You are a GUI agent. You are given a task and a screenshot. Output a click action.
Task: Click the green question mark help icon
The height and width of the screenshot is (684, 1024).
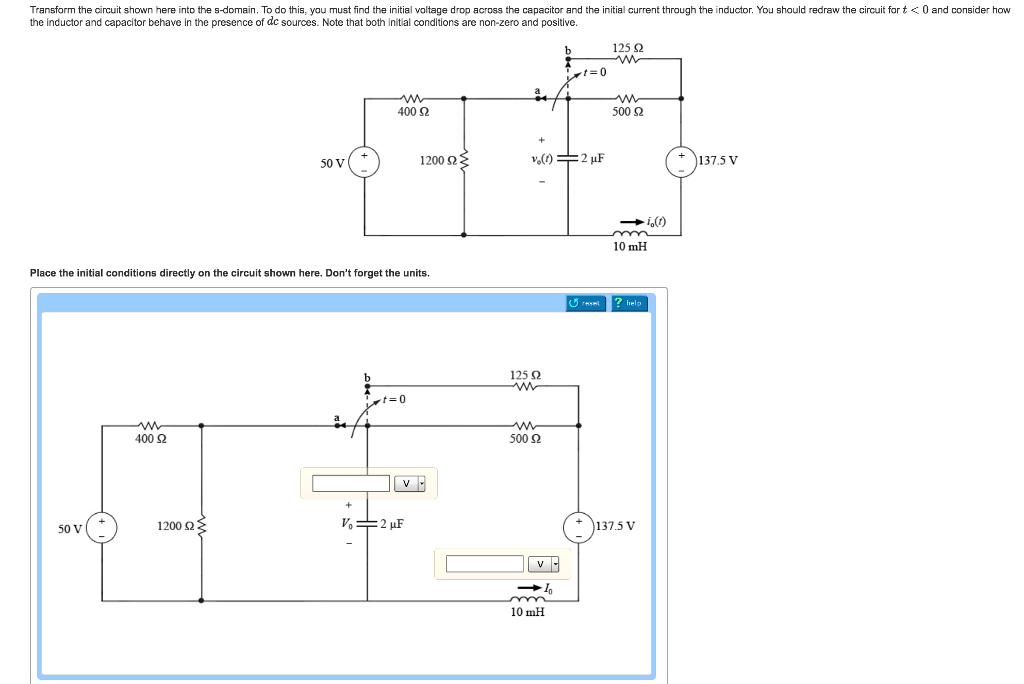(619, 303)
